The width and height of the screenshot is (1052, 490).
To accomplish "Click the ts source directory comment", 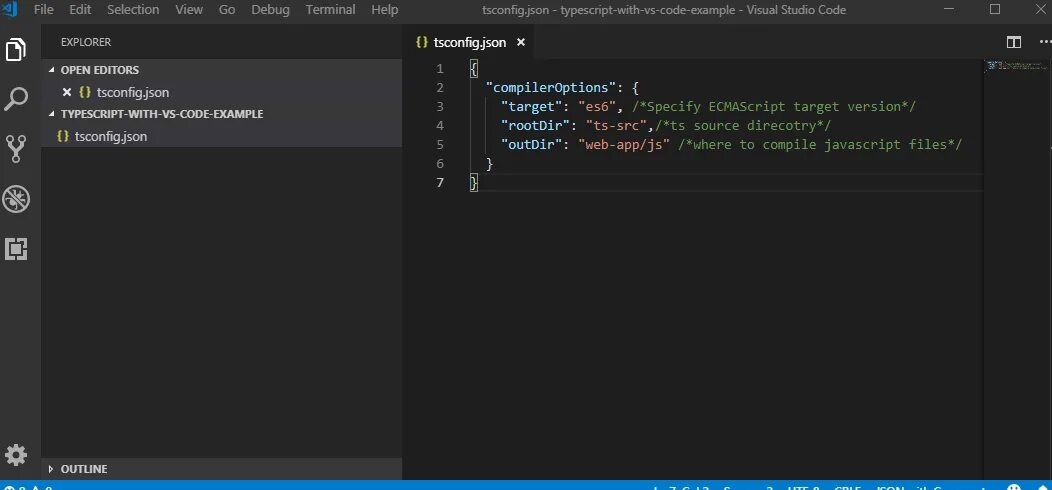I will point(743,126).
